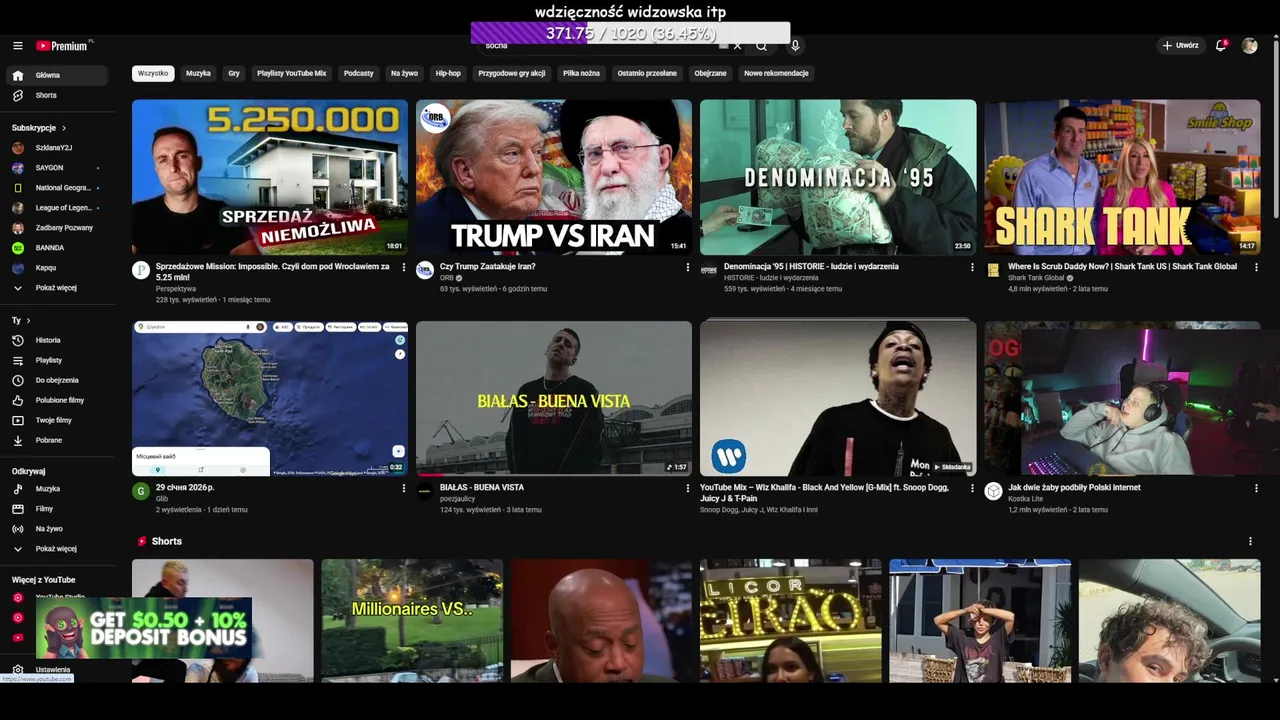
Task: Open Shorts from the sidebar
Action: [x=57, y=95]
